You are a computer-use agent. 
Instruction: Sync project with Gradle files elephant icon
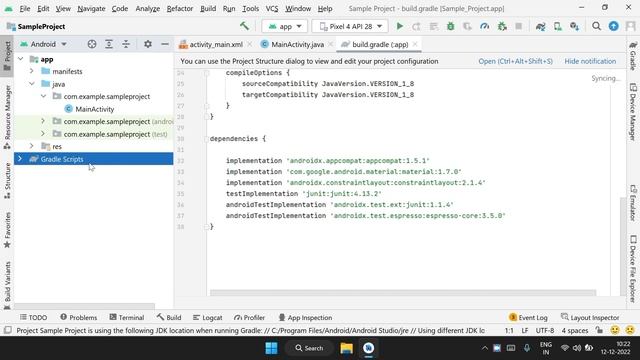540,26
